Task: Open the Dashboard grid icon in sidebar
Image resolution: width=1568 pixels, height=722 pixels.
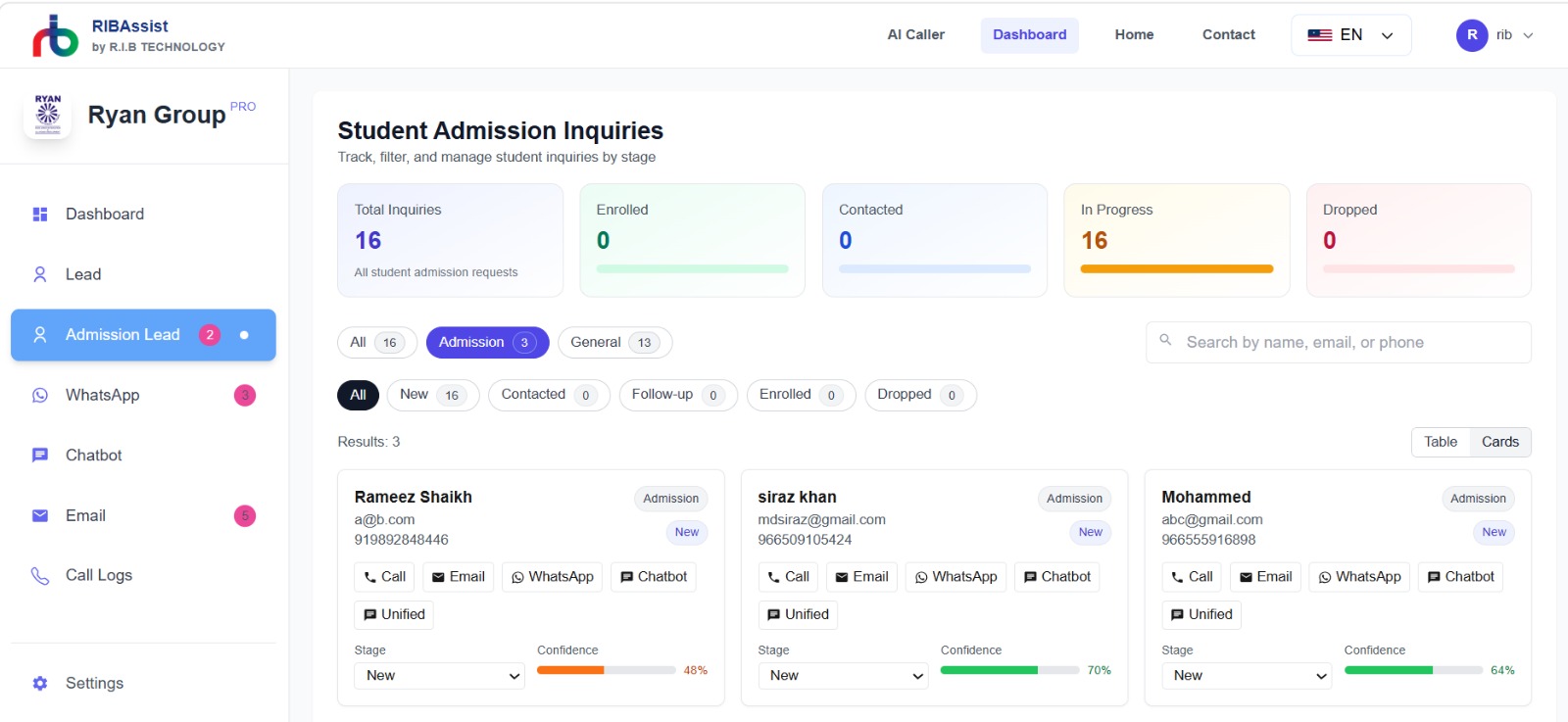Action: (x=40, y=215)
